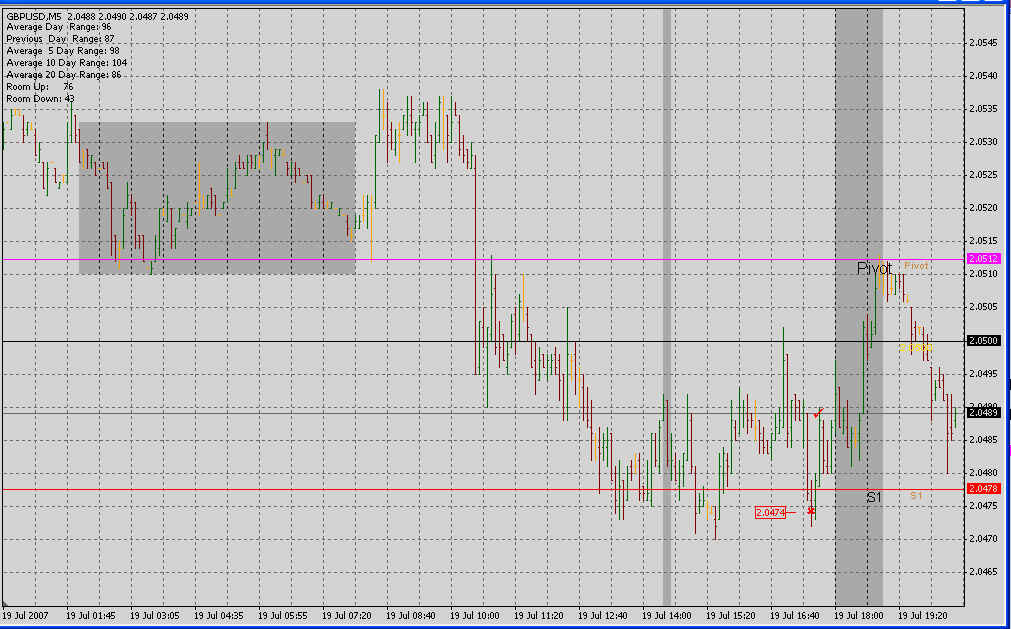This screenshot has height=629, width=1011.
Task: Click the small orange S1 label
Action: 916,496
